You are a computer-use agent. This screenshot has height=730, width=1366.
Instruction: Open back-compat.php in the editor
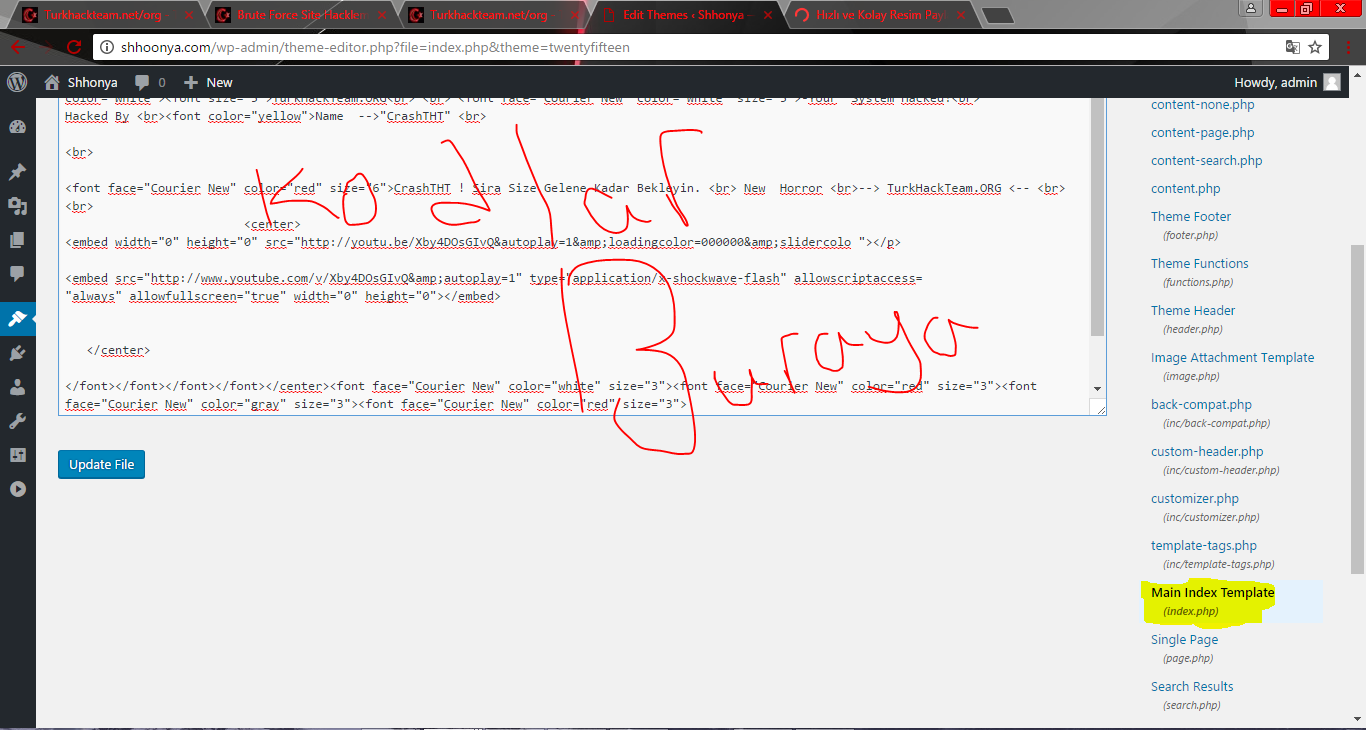[1201, 405]
